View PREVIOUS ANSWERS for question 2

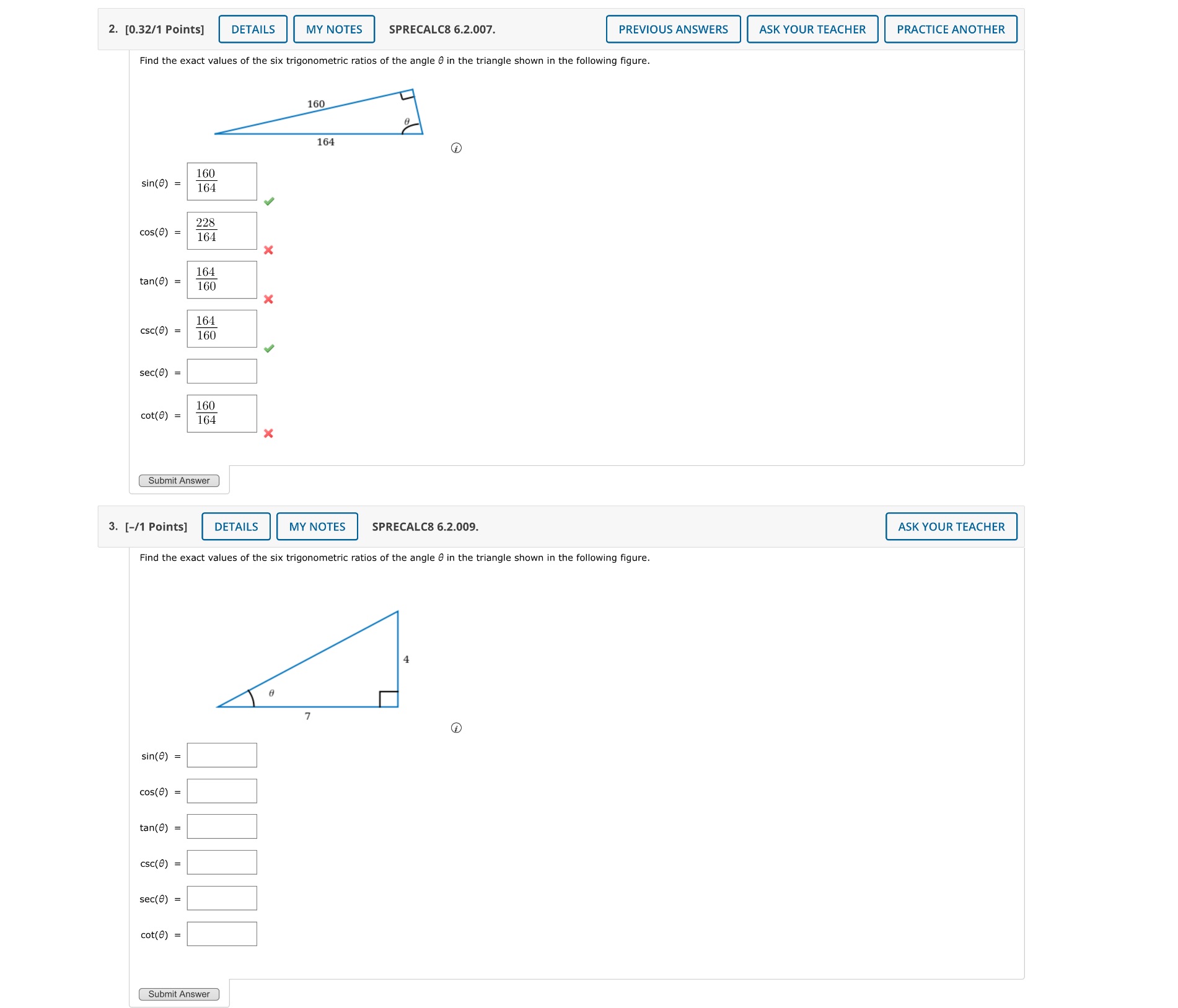(x=673, y=29)
